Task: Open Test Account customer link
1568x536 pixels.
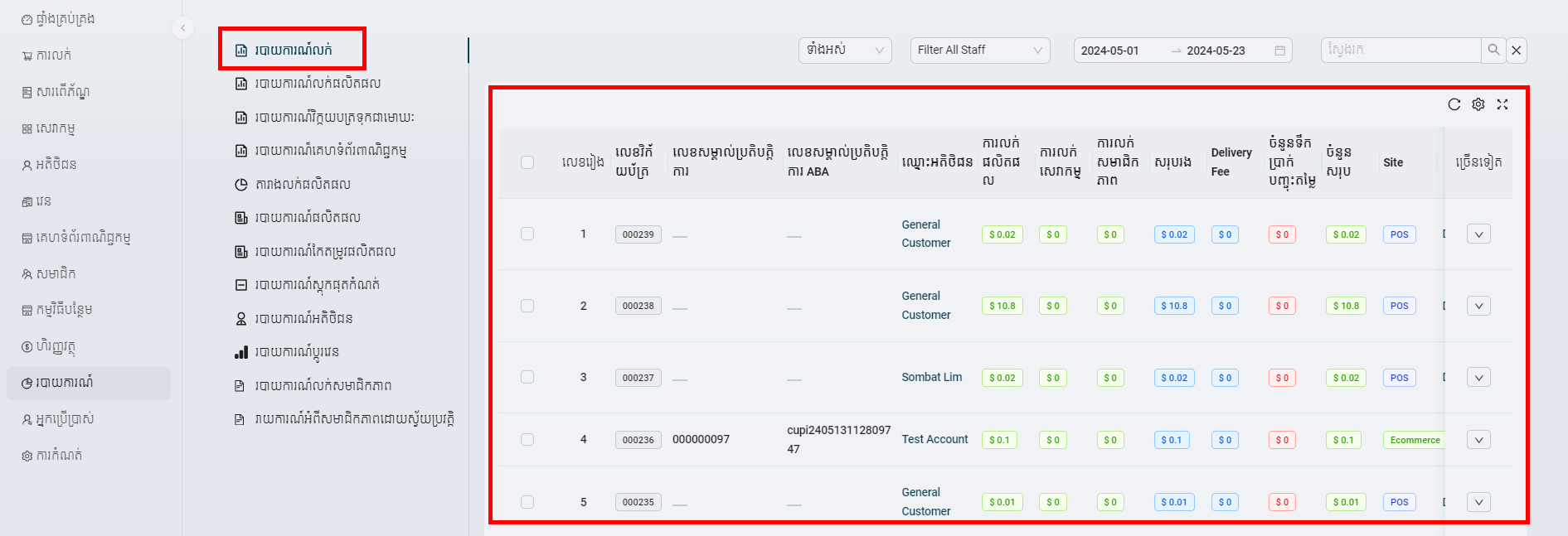Action: (934, 439)
